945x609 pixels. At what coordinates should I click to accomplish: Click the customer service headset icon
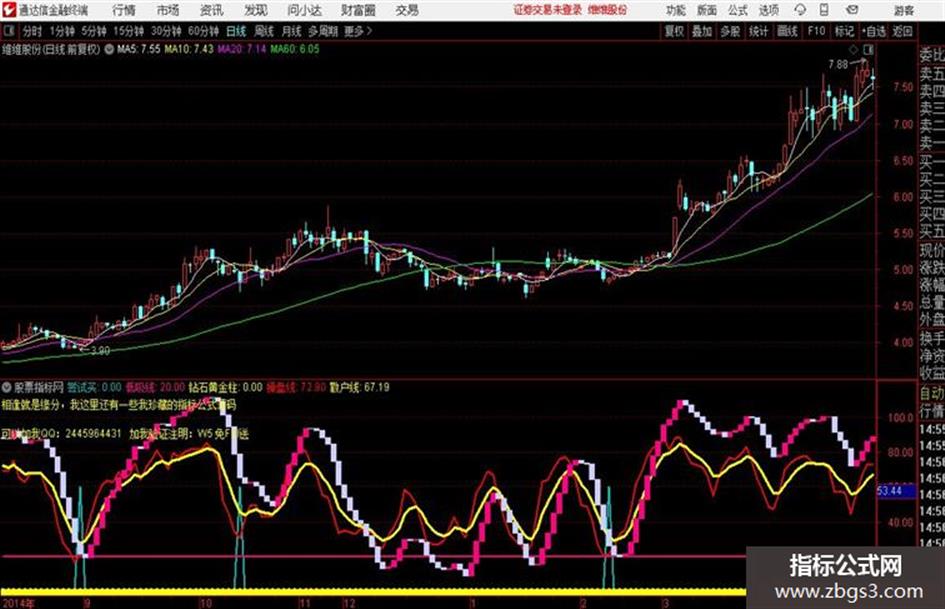coord(800,10)
